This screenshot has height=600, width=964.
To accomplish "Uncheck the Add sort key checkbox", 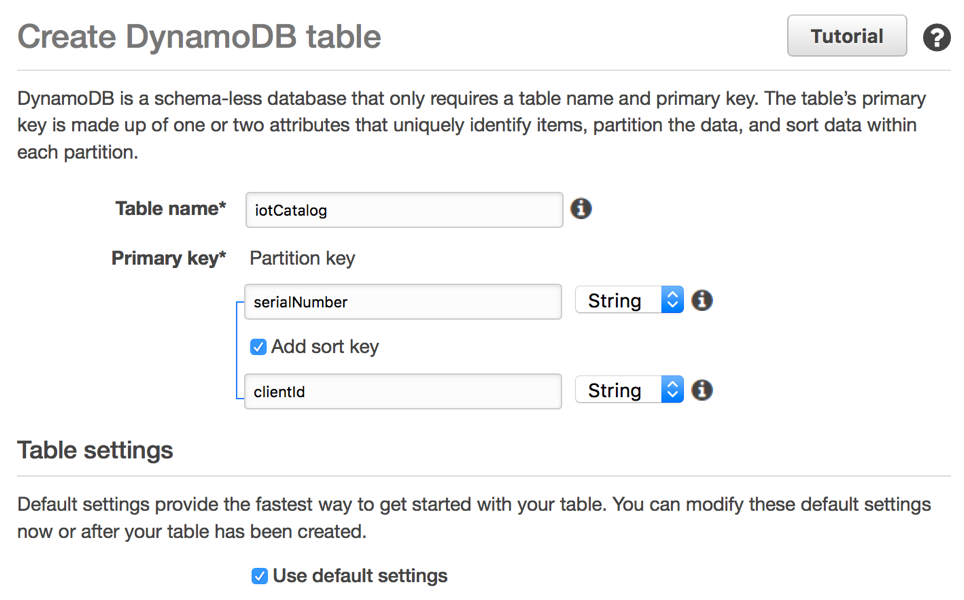I will (258, 347).
